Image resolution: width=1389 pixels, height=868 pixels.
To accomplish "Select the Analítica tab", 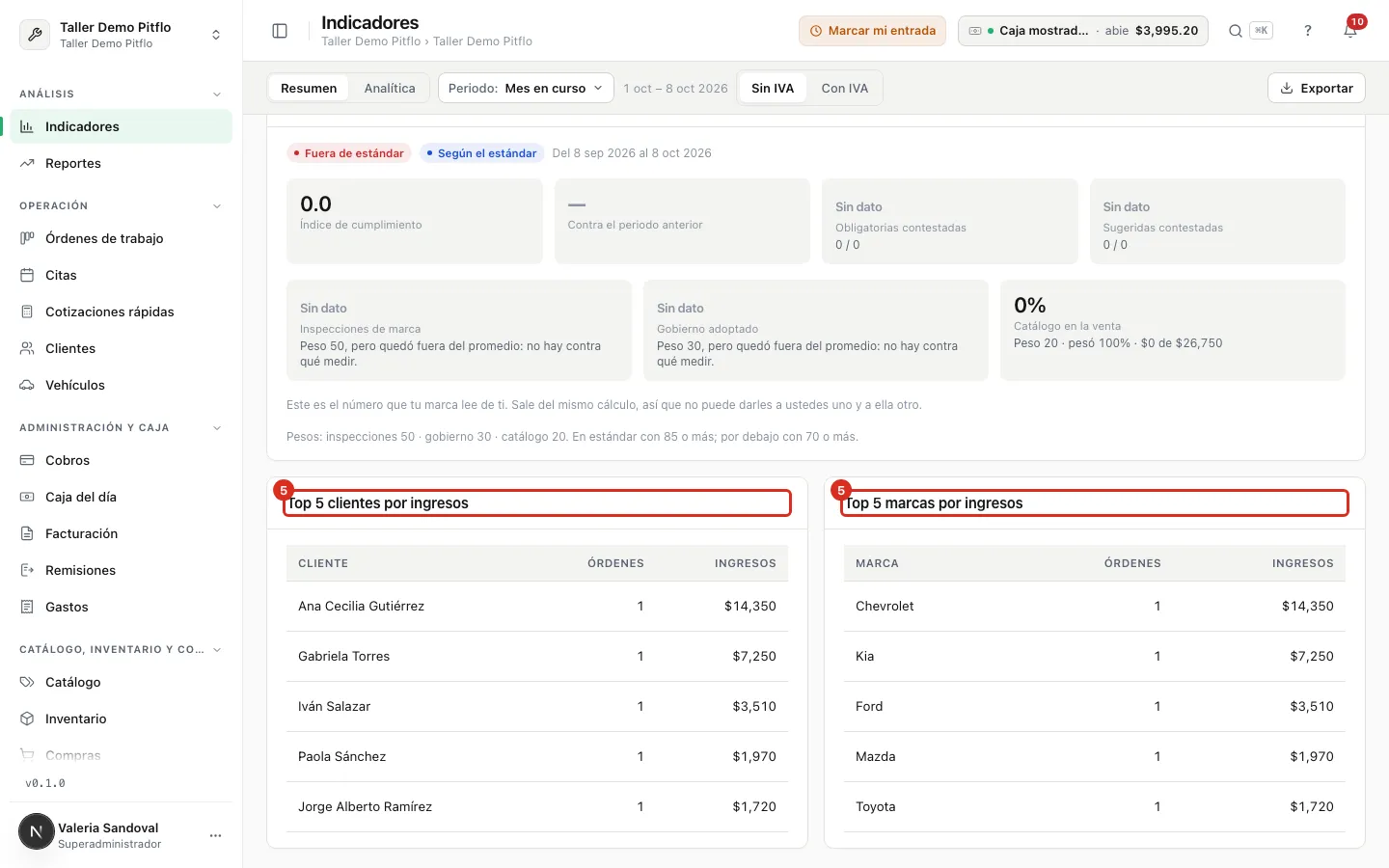I will click(x=390, y=88).
